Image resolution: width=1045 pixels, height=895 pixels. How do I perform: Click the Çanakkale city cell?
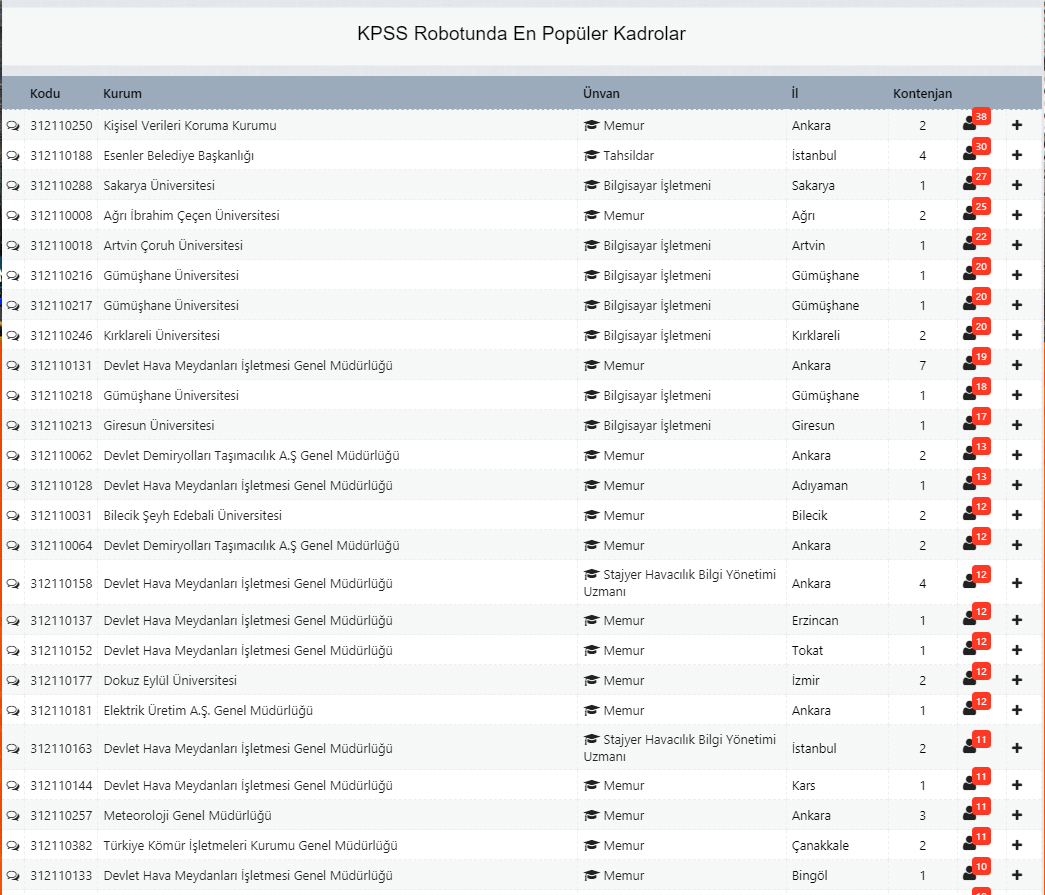[820, 846]
